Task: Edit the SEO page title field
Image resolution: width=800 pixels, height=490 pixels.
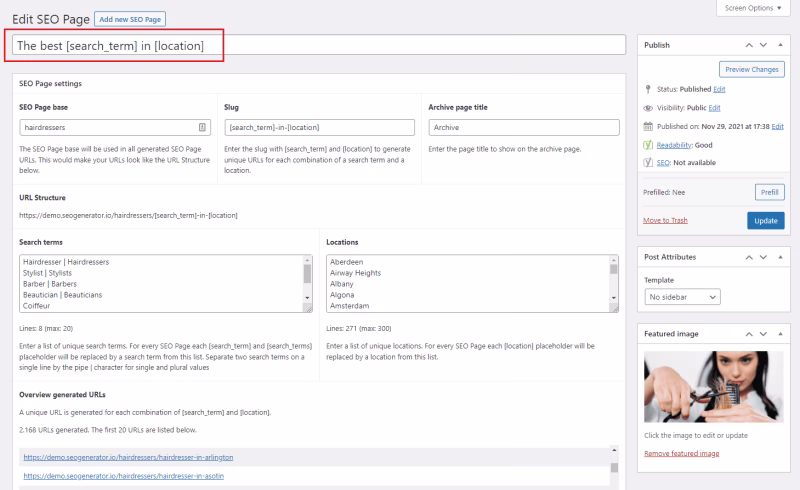Action: click(x=319, y=45)
